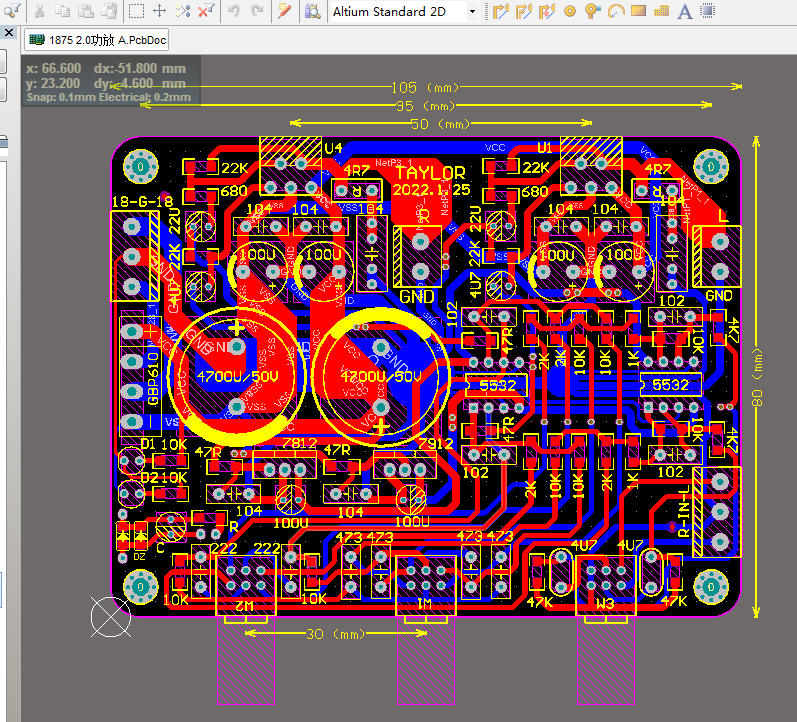Screen dimensions: 797x722
Task: Select the Interactive Differential Pair Routing tool
Action: coord(524,11)
